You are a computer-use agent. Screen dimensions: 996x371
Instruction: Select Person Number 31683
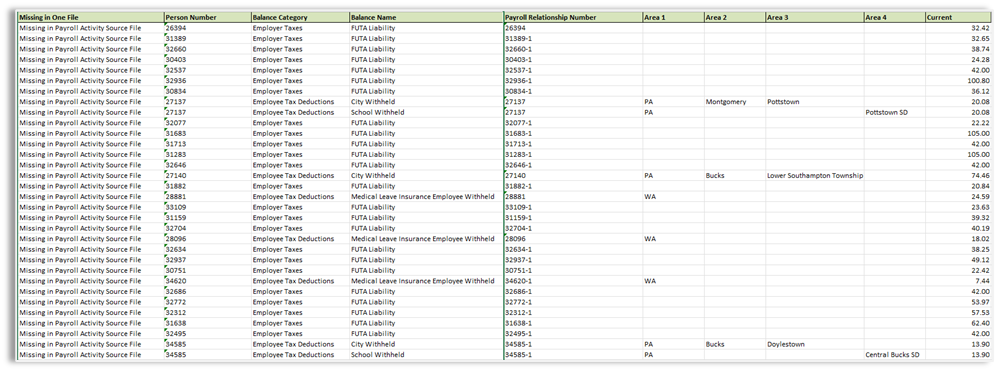(207, 133)
